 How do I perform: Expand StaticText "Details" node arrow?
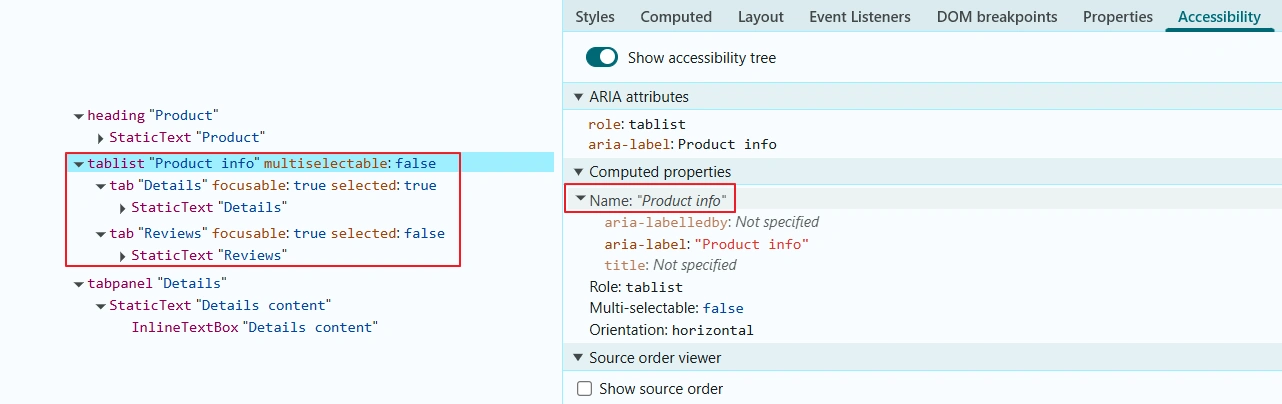point(123,208)
